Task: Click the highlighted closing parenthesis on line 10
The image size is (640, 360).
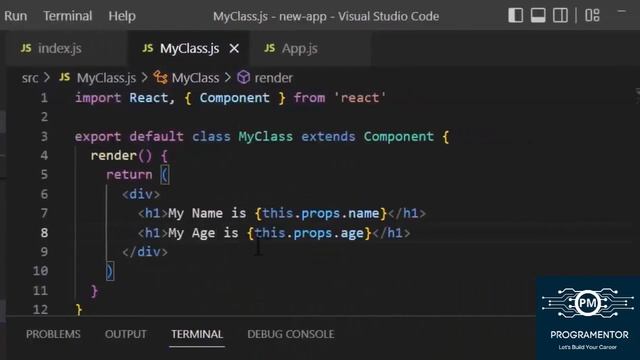Action: pos(109,271)
